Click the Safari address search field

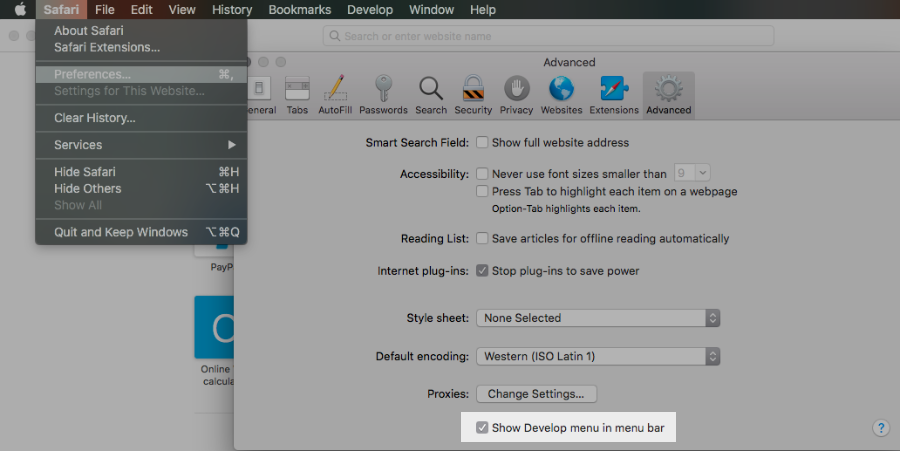click(548, 36)
